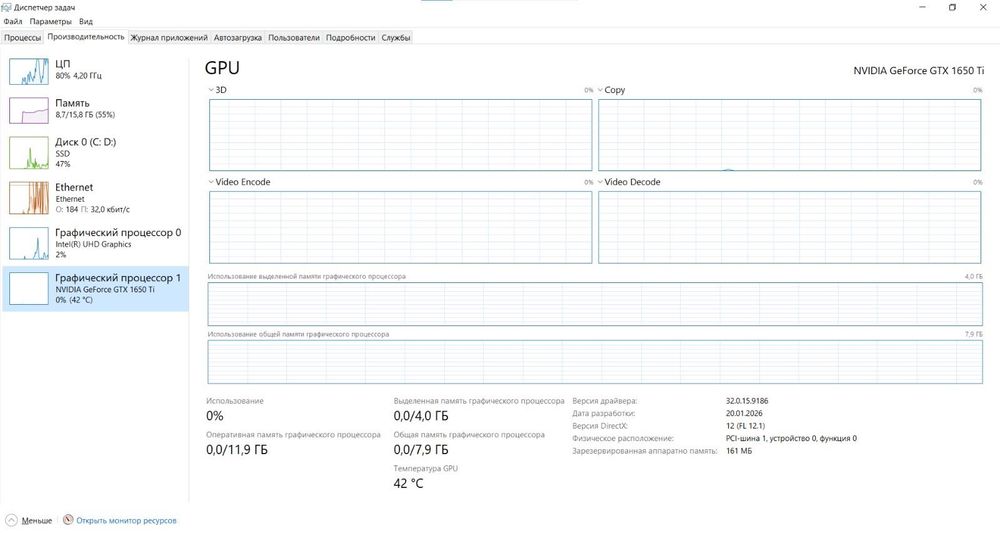Open the Вид menu
1000x534 pixels.
pos(85,21)
